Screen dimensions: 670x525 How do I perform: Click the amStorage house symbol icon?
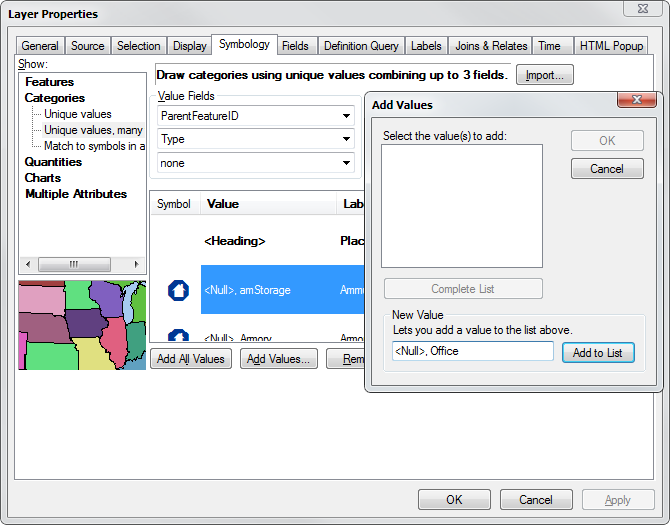(x=177, y=291)
